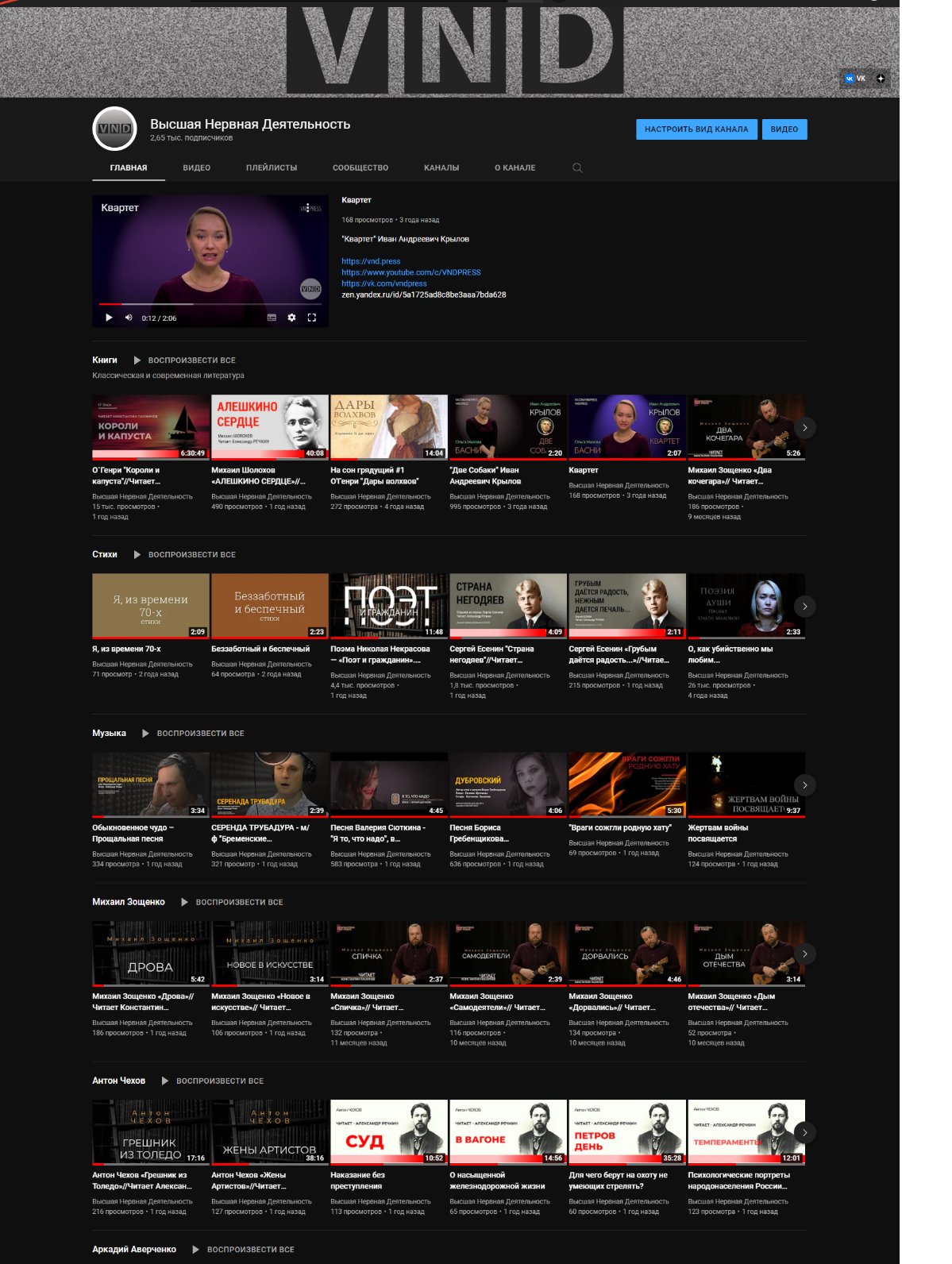
Task: Open Зощенко Дым отечества thumbnail
Action: [x=746, y=954]
